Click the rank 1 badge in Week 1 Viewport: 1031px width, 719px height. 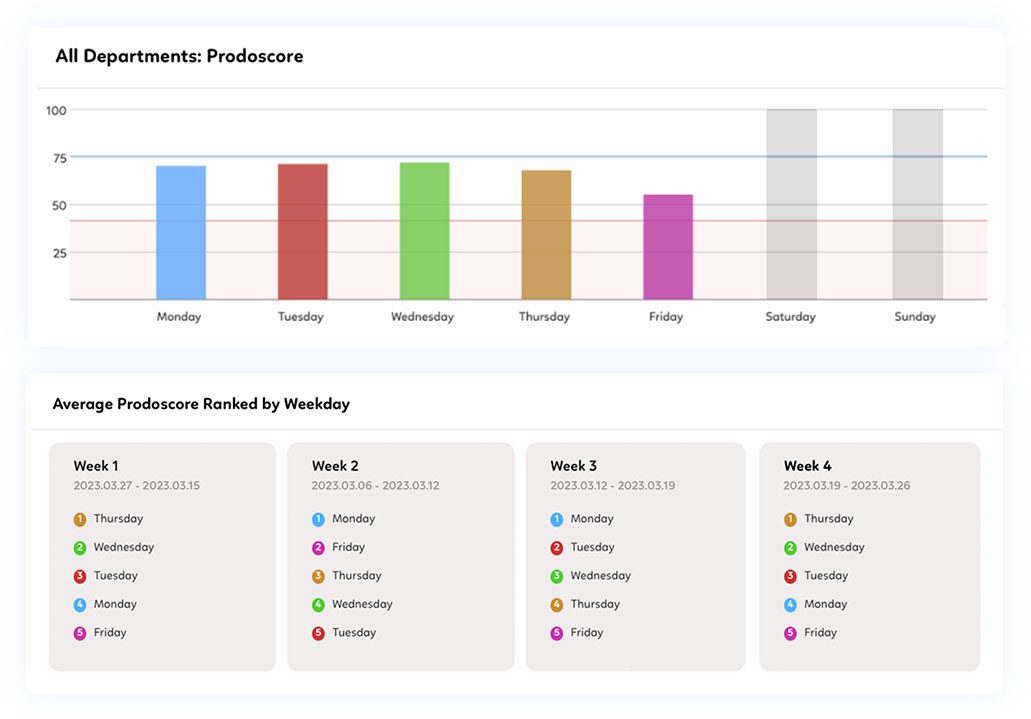pos(80,519)
